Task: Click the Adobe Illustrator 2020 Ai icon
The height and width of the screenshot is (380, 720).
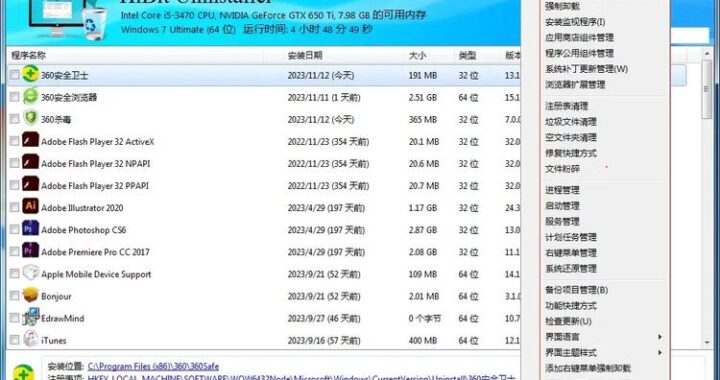Action: [x=30, y=206]
